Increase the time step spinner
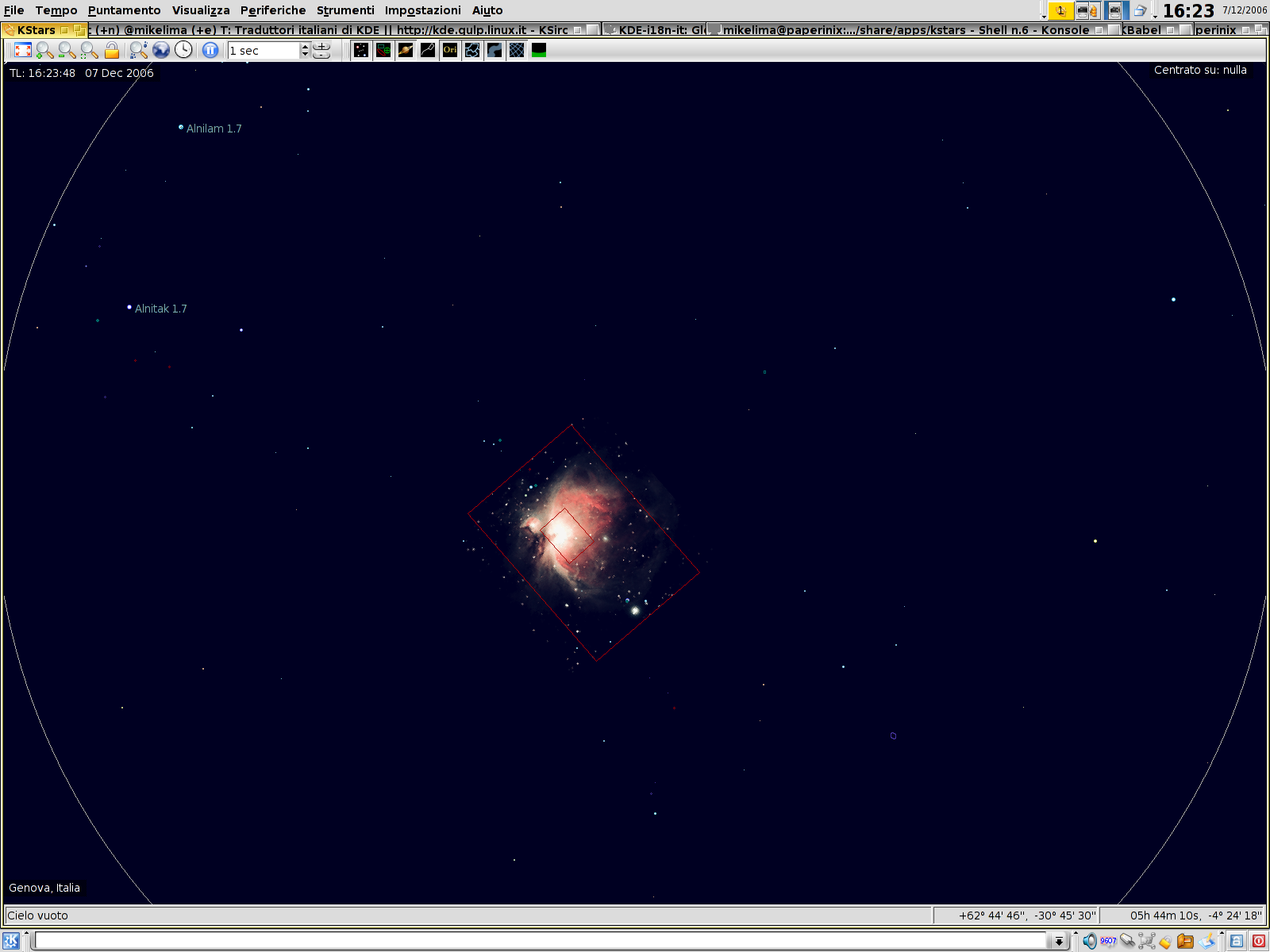1270x952 pixels. tap(305, 46)
